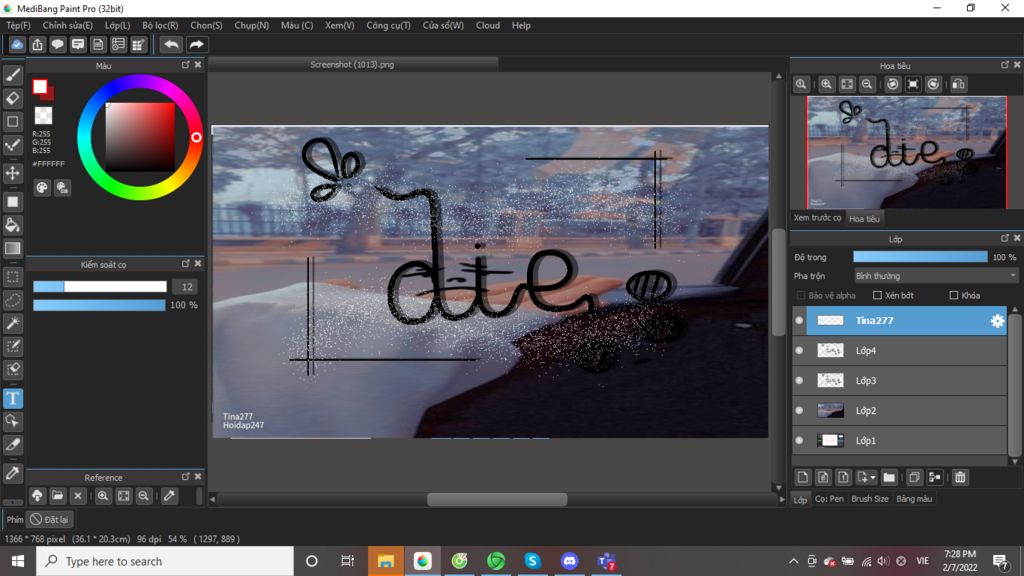This screenshot has width=1024, height=576.
Task: Duplicate the layer with the duplicate icon
Action: point(914,477)
